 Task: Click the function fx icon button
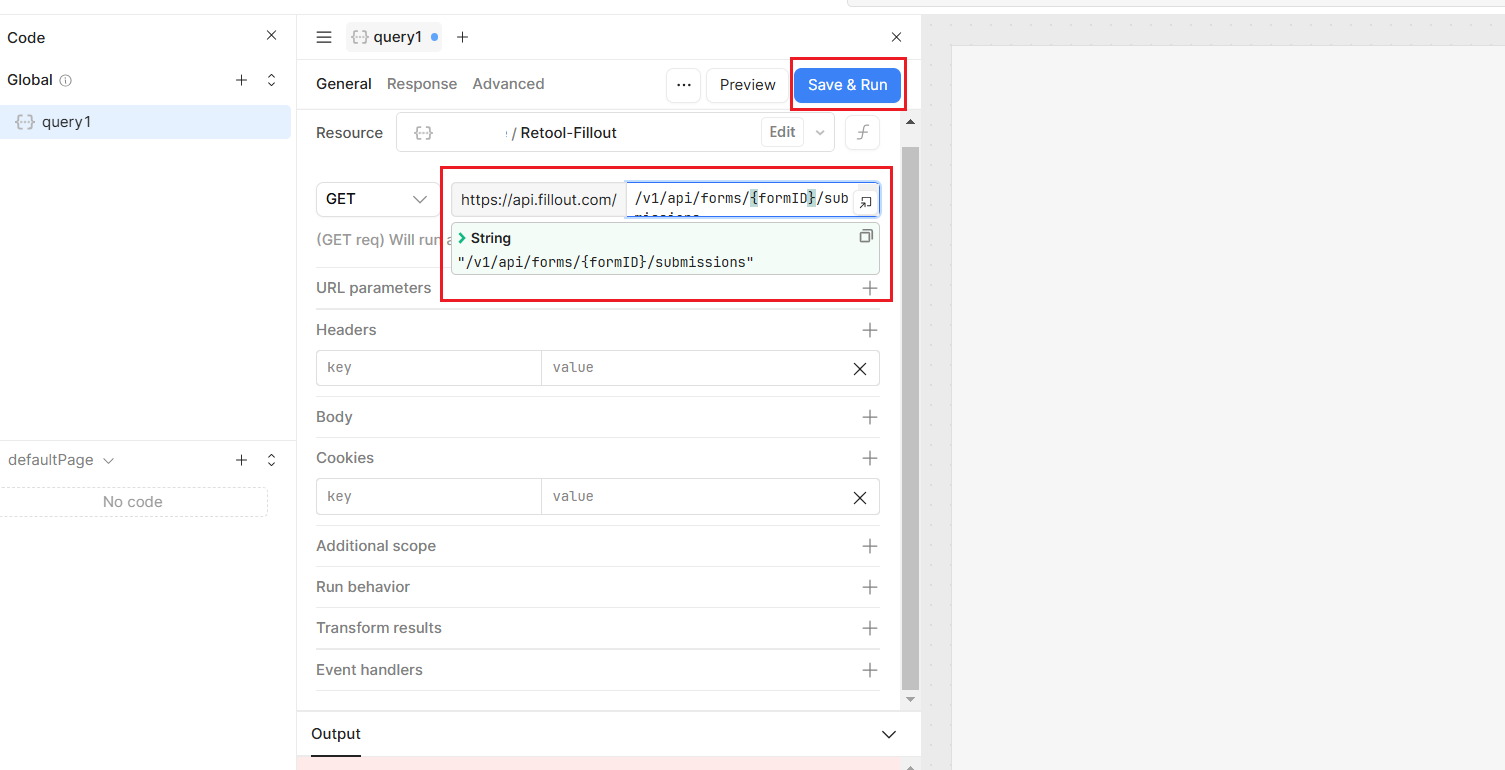pyautogui.click(x=862, y=132)
